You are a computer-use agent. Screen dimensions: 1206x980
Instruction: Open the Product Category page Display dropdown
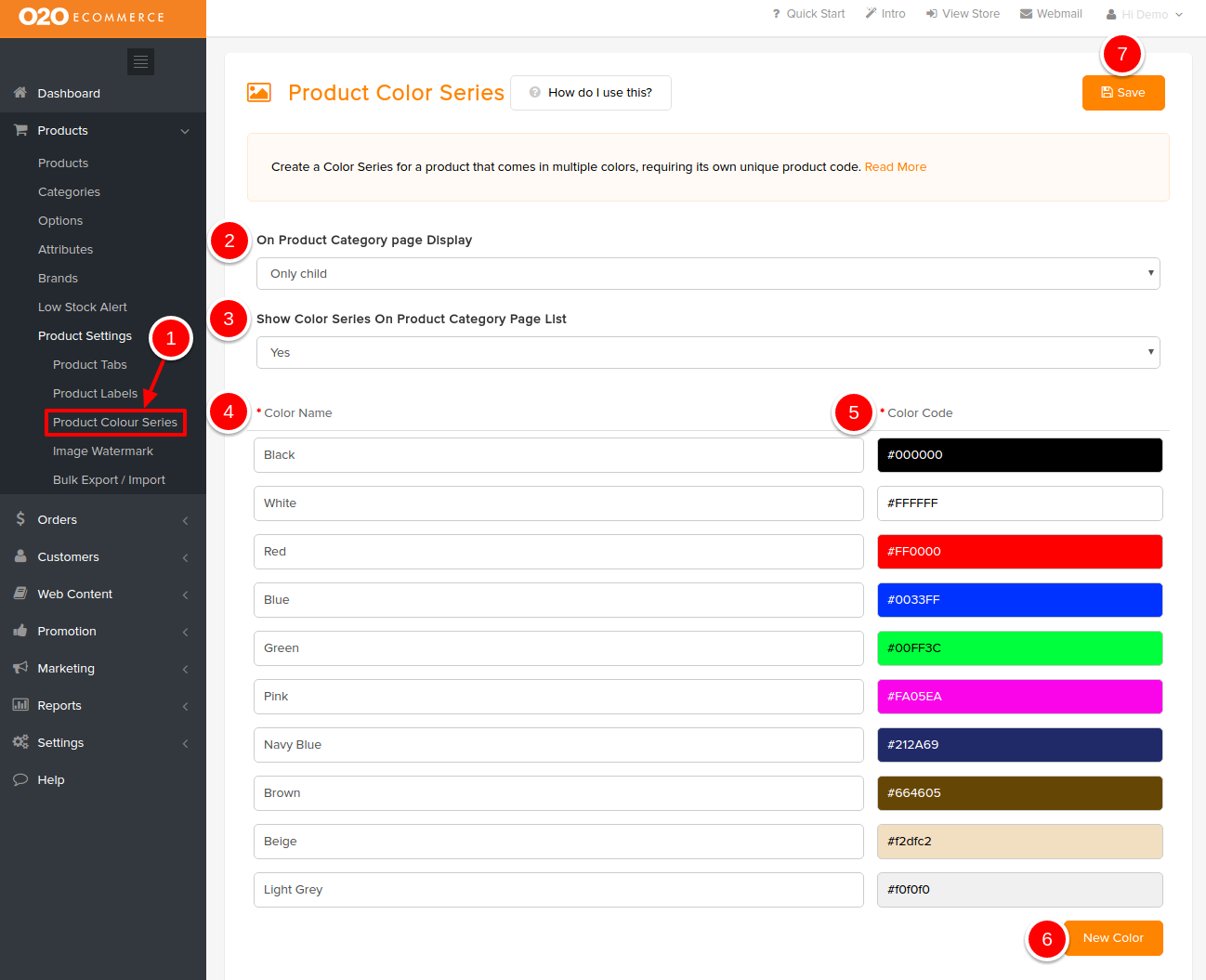pyautogui.click(x=707, y=274)
